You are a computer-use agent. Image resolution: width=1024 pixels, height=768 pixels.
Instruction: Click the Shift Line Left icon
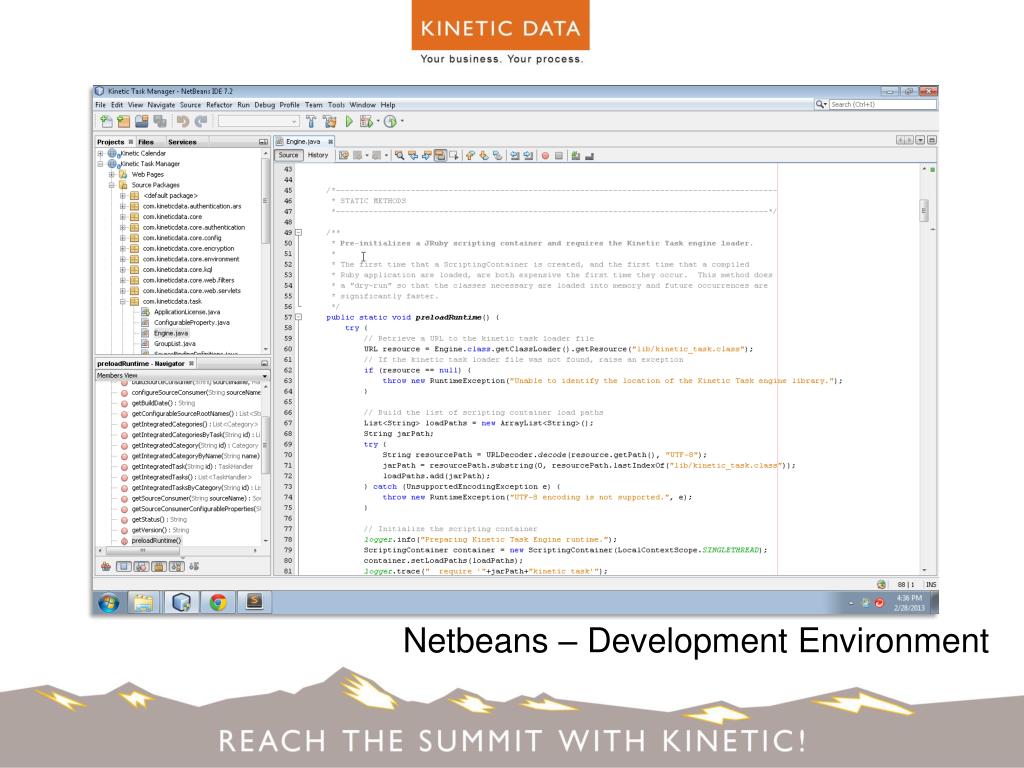(x=515, y=155)
